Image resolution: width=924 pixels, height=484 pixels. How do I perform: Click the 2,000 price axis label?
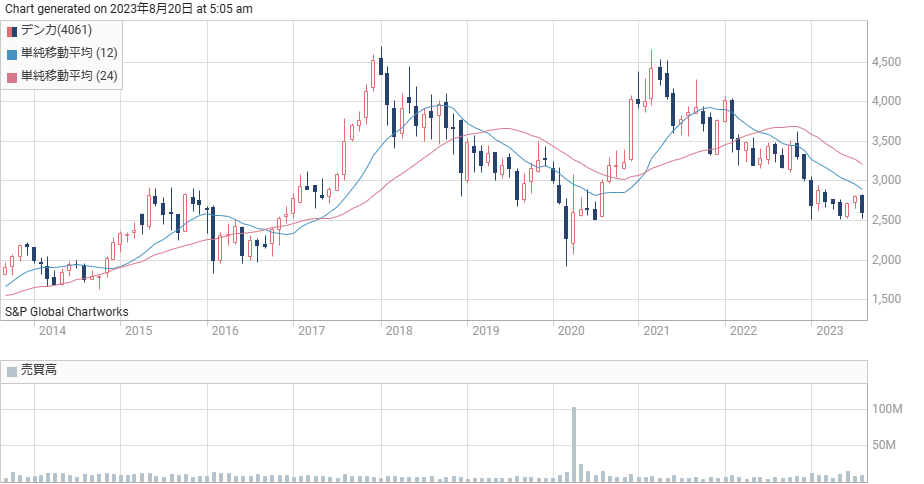coord(887,260)
